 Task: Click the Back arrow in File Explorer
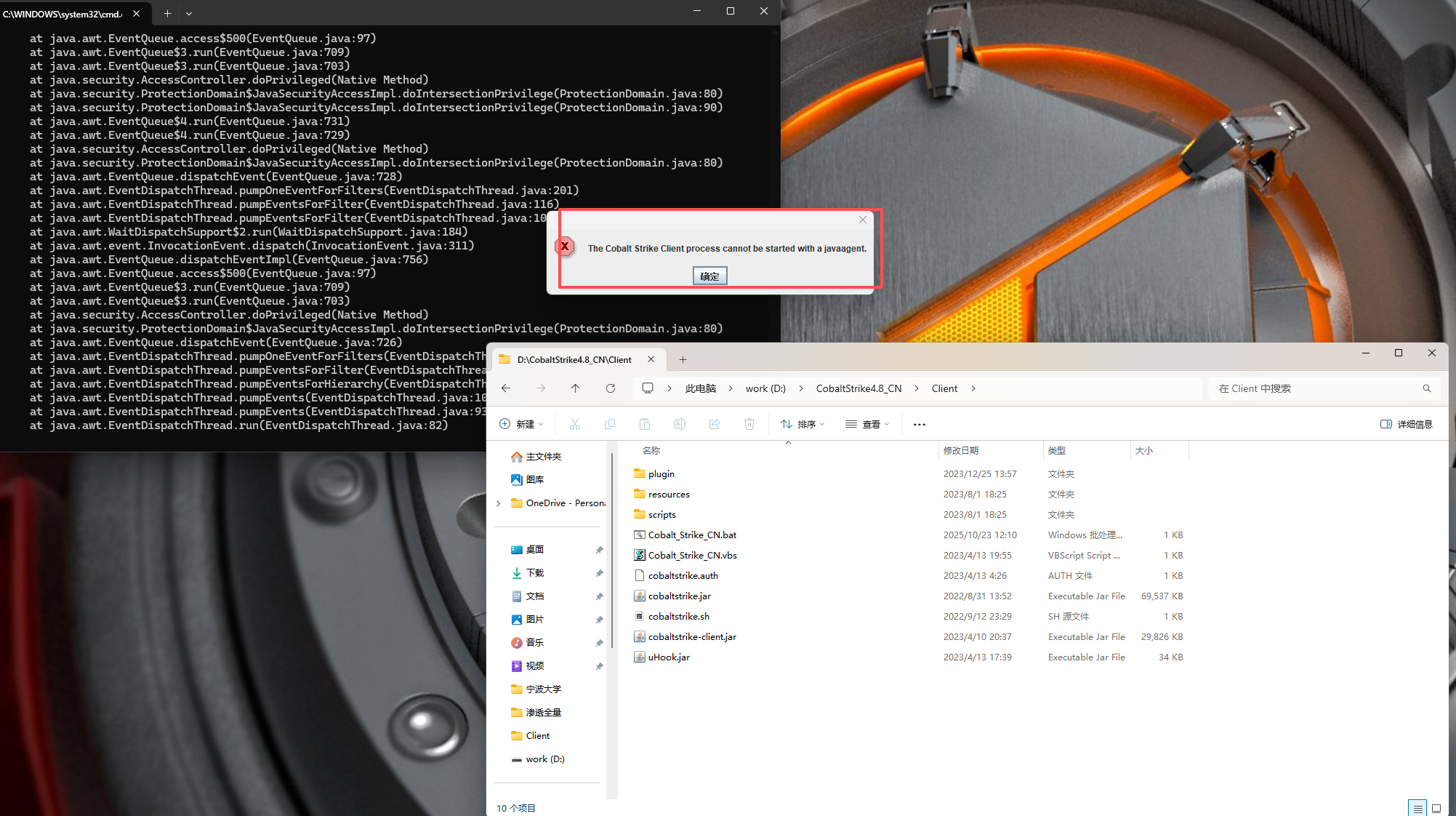click(506, 388)
